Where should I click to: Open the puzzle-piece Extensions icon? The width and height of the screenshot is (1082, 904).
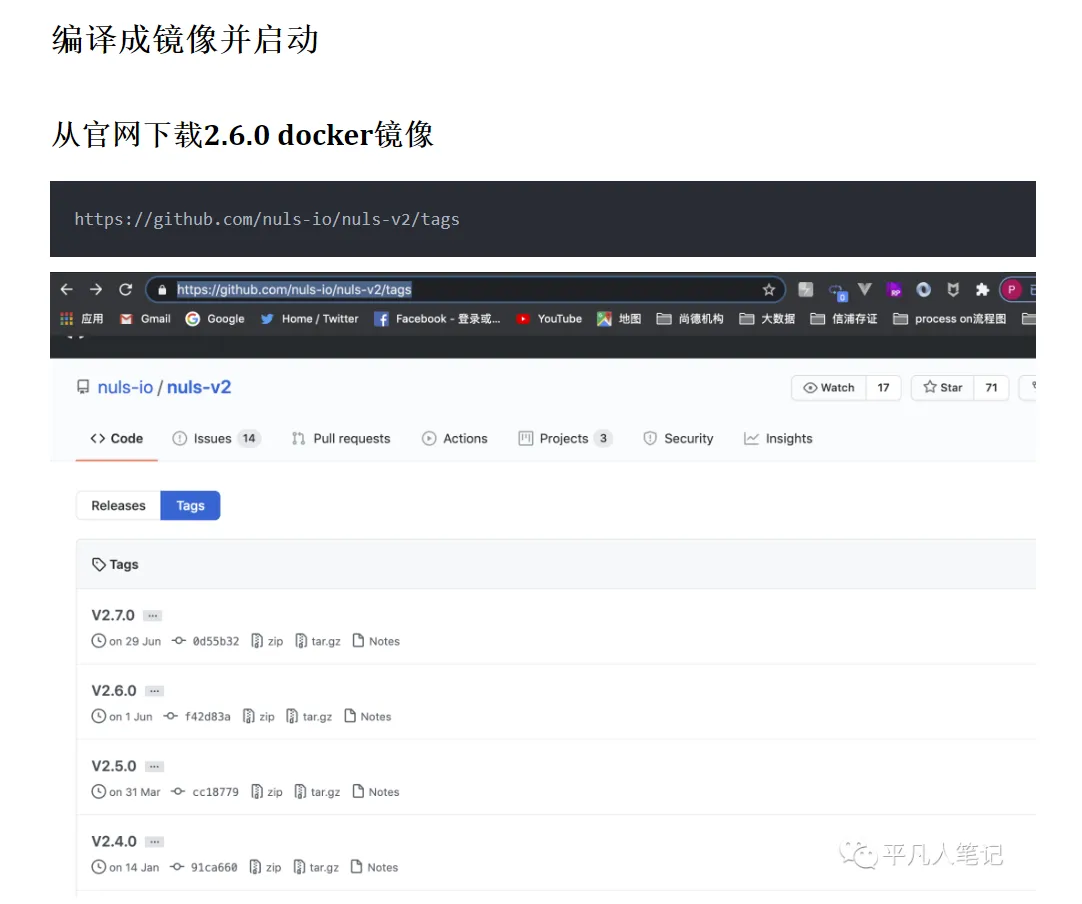click(x=983, y=290)
